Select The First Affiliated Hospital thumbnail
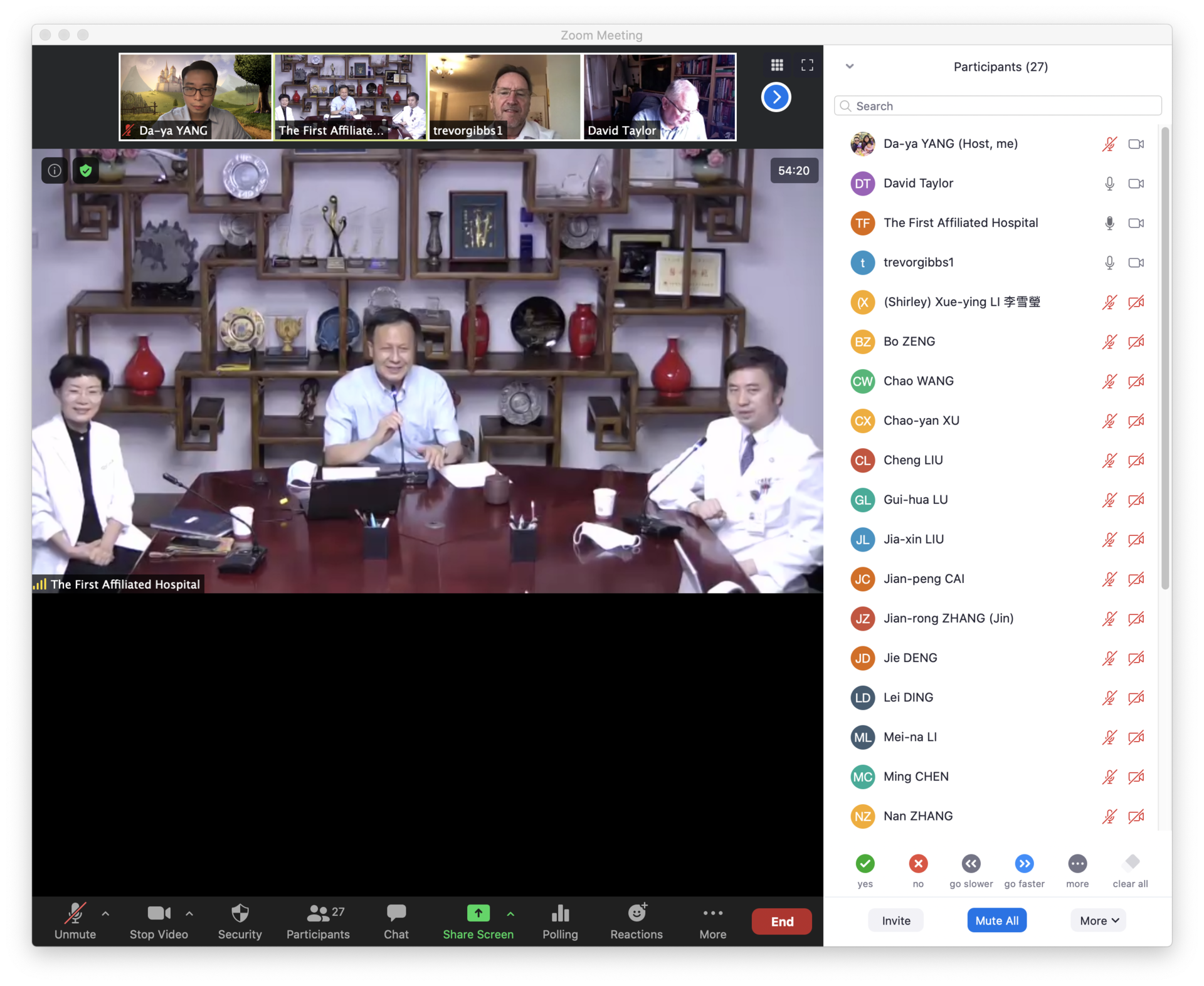 (351, 97)
